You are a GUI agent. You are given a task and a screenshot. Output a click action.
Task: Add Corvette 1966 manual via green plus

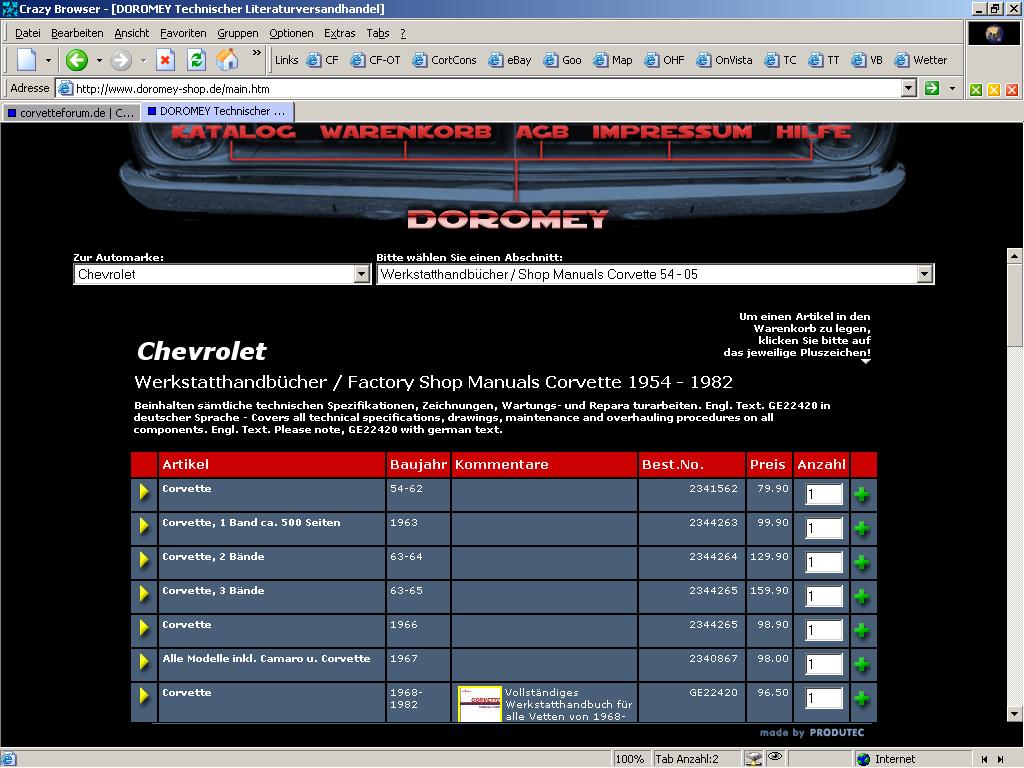coord(862,630)
